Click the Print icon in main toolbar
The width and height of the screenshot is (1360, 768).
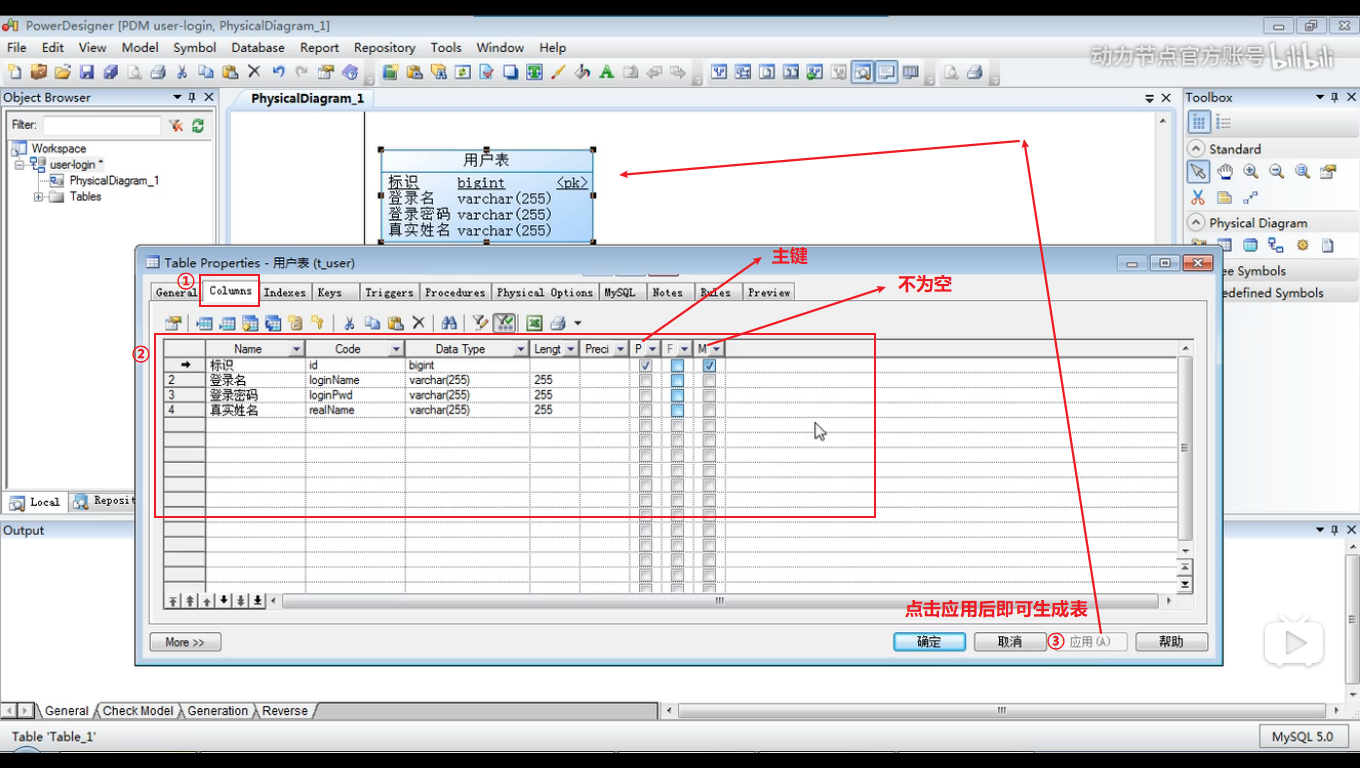(158, 72)
